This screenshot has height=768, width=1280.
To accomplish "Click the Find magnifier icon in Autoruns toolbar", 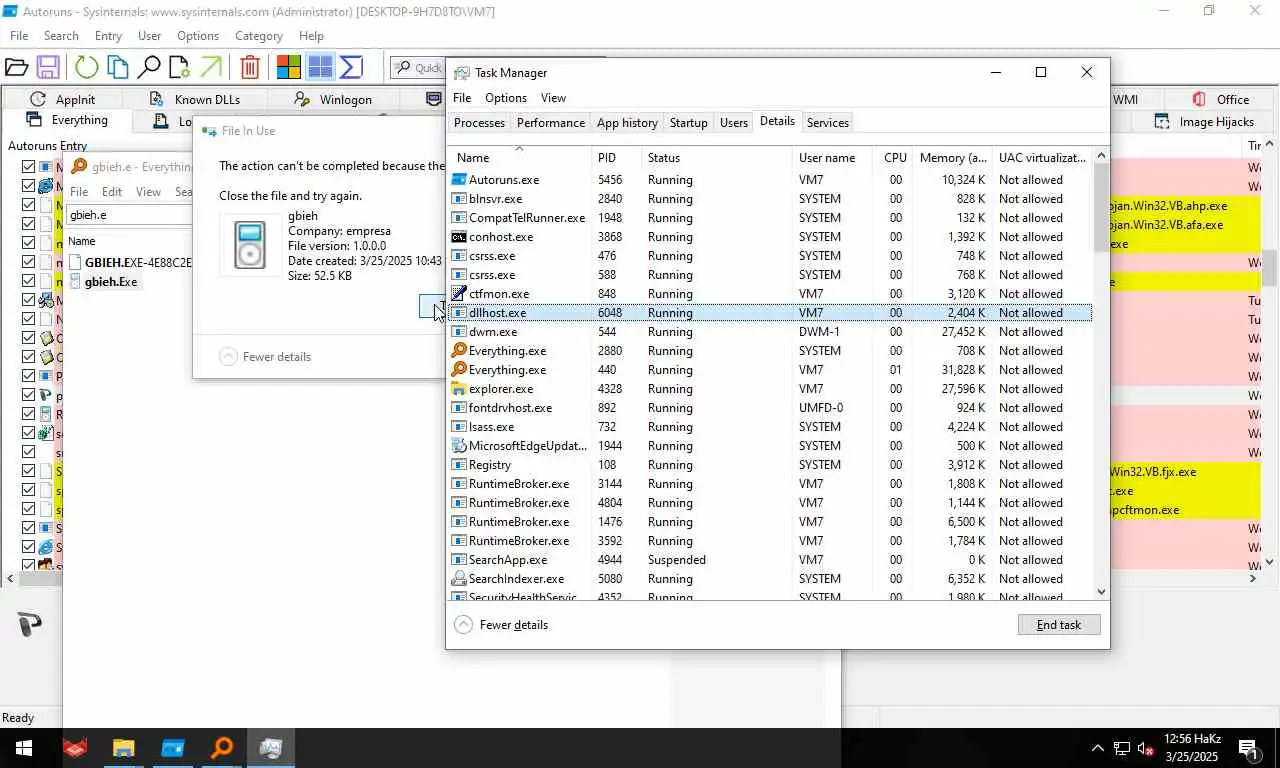I will coord(149,67).
